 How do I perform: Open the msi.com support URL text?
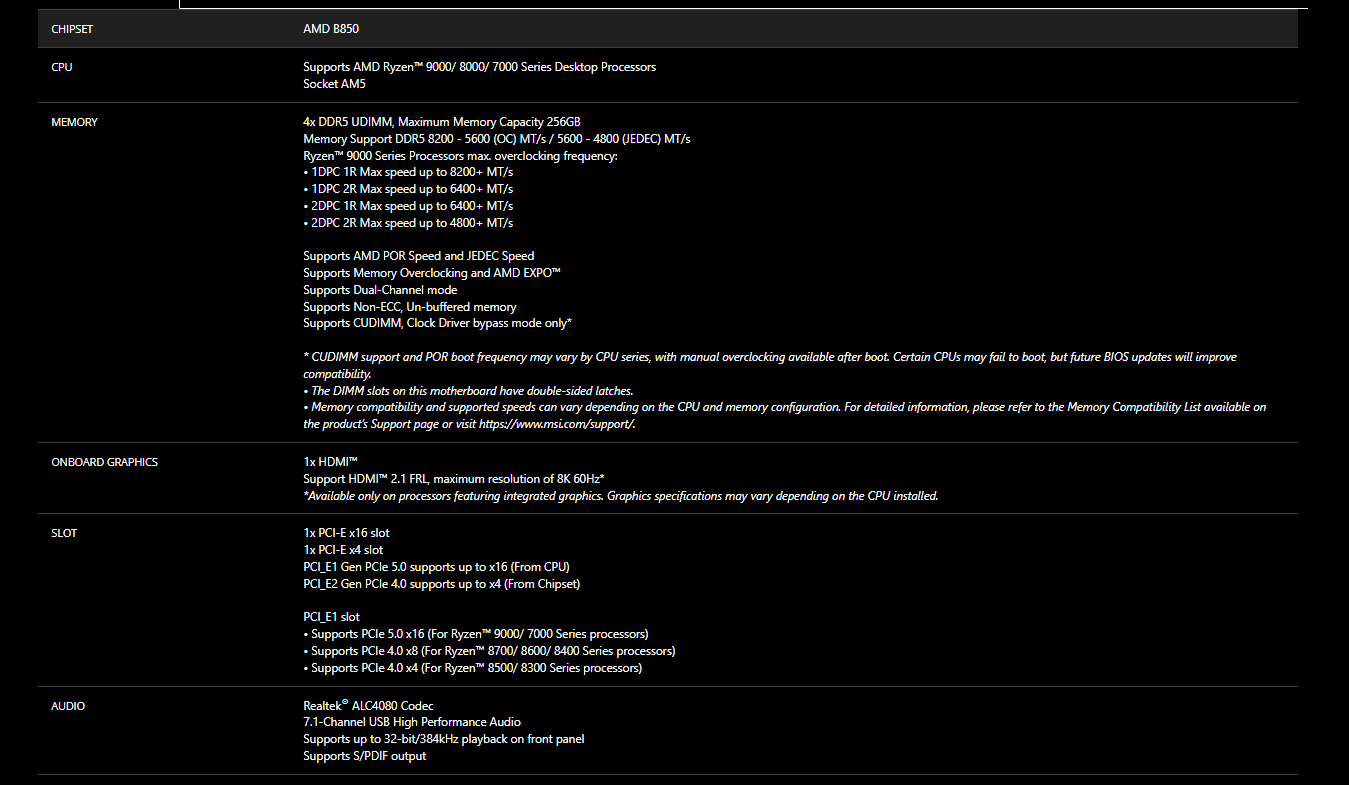pyautogui.click(x=556, y=424)
